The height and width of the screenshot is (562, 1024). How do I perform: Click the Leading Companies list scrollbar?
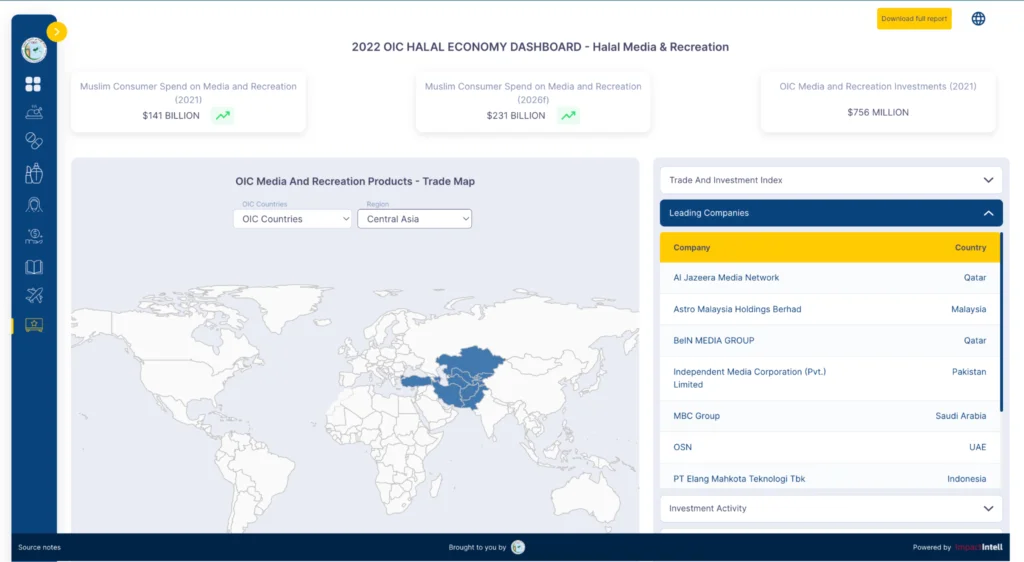point(1001,322)
